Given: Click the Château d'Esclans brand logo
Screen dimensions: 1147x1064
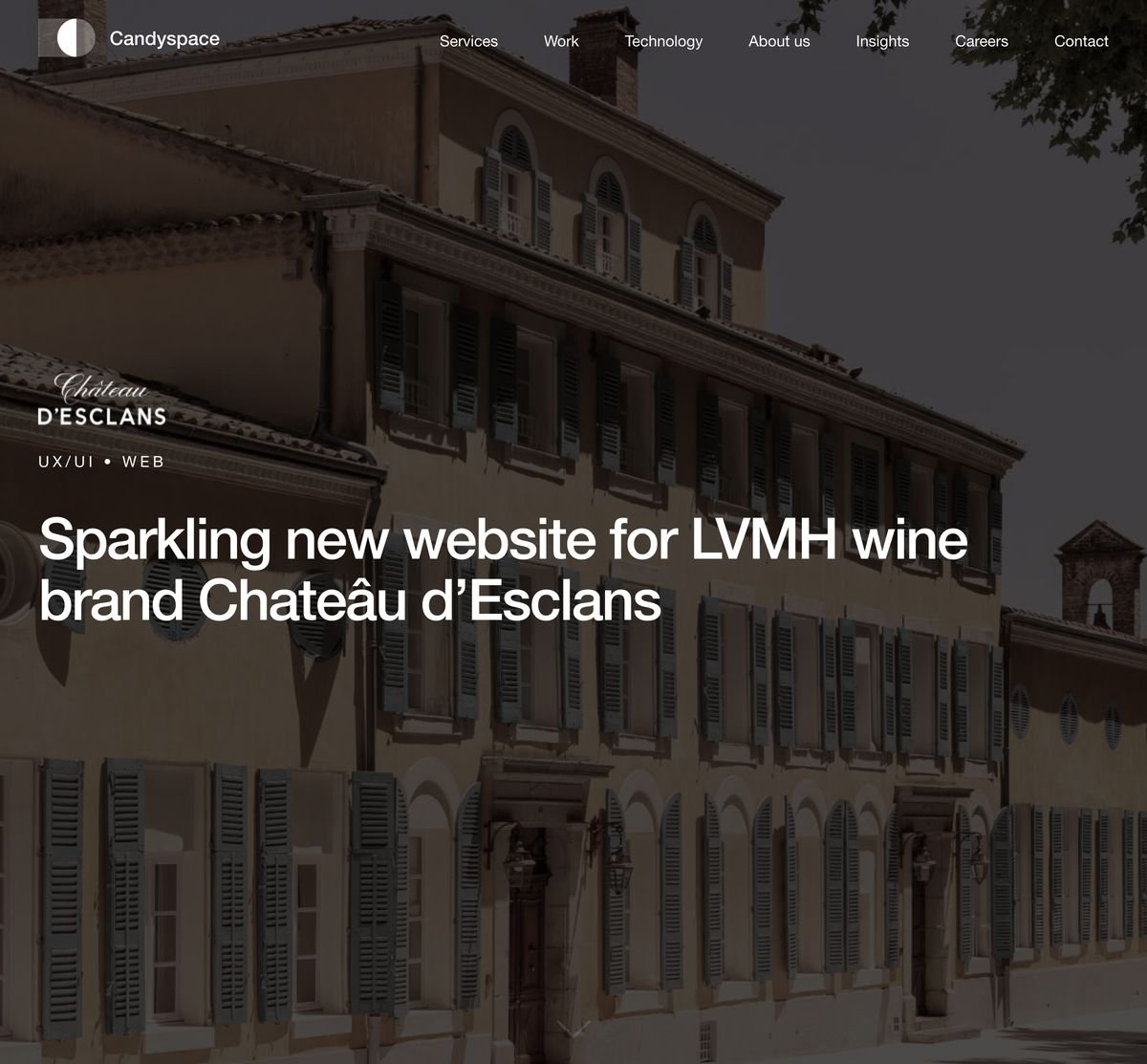Looking at the screenshot, I should pyautogui.click(x=101, y=400).
